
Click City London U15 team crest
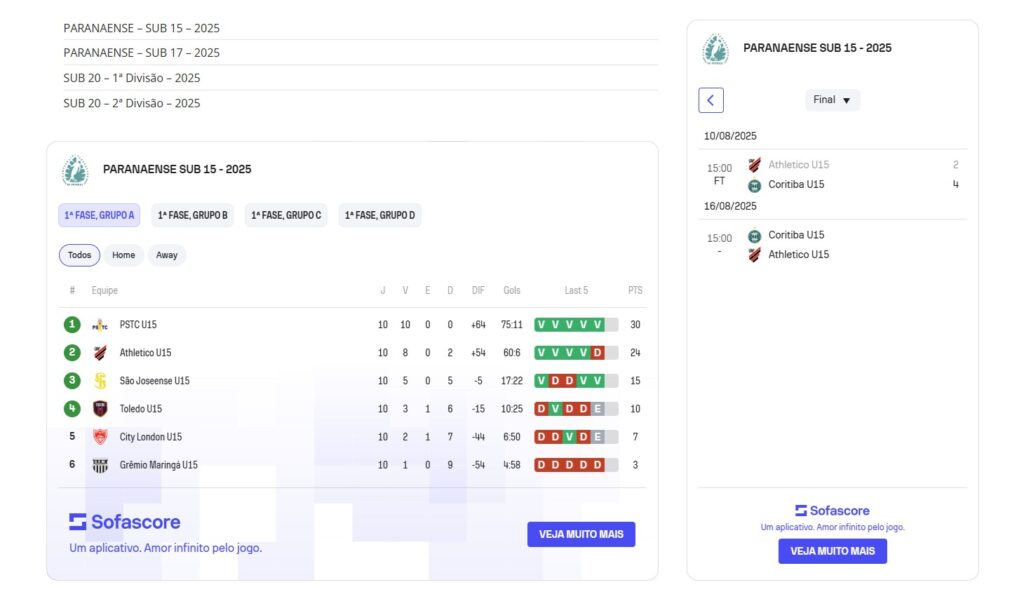click(100, 437)
